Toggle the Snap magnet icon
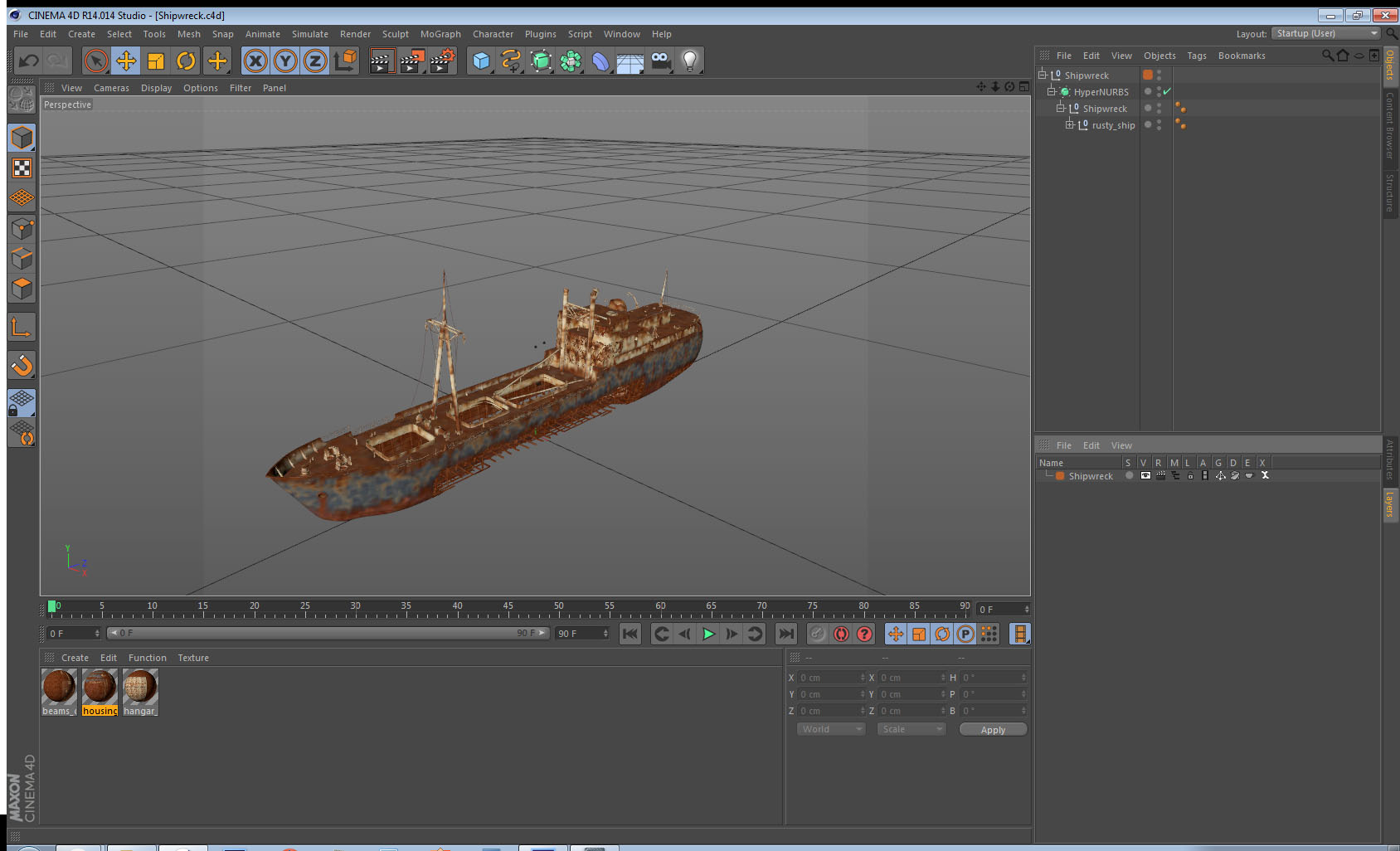The height and width of the screenshot is (851, 1400). click(x=22, y=365)
